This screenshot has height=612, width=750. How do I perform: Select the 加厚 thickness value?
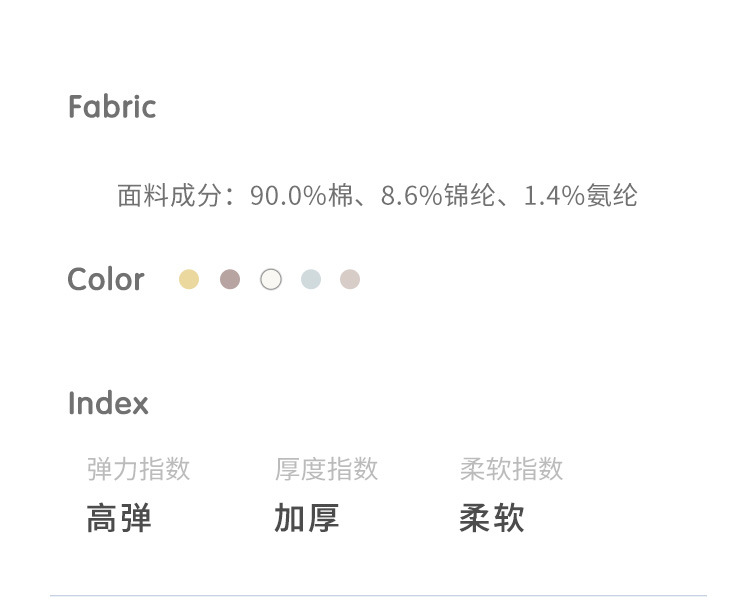(x=306, y=519)
